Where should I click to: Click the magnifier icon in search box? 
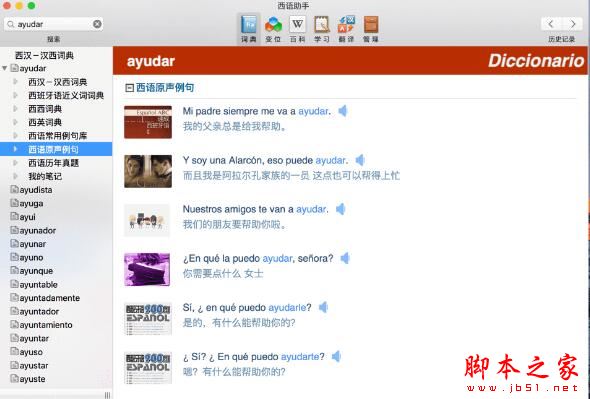point(11,24)
